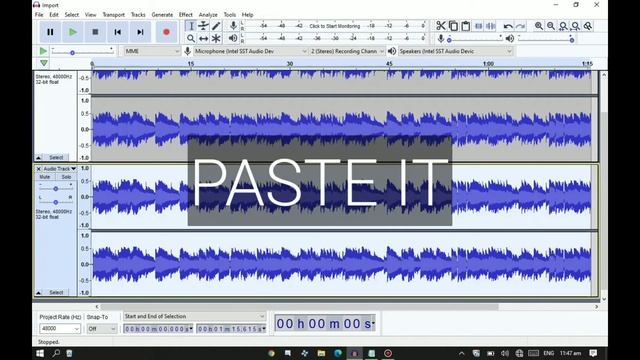Image resolution: width=640 pixels, height=360 pixels.
Task: Click the selection start time field
Action: point(158,329)
